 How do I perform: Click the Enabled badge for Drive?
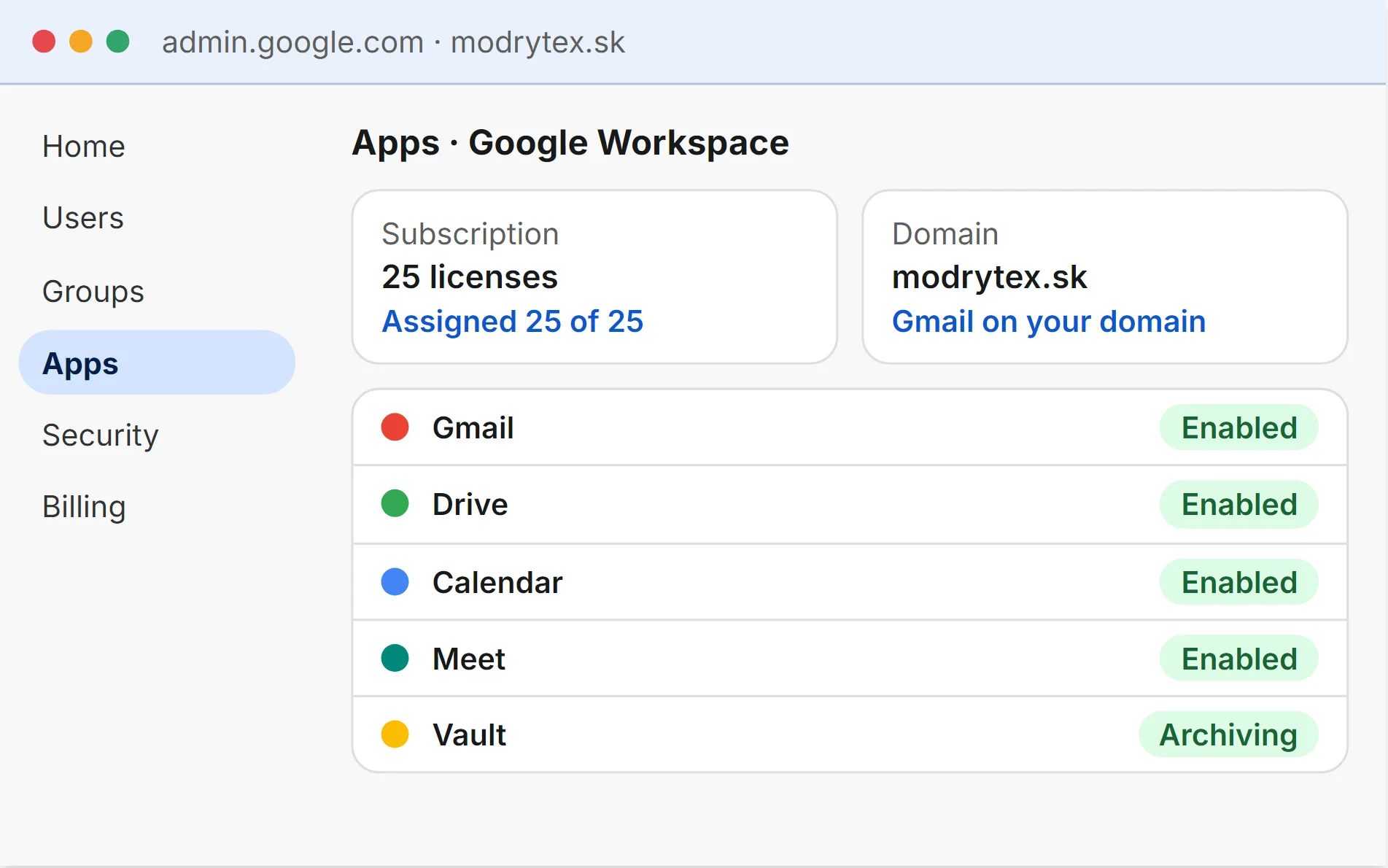pyautogui.click(x=1238, y=504)
